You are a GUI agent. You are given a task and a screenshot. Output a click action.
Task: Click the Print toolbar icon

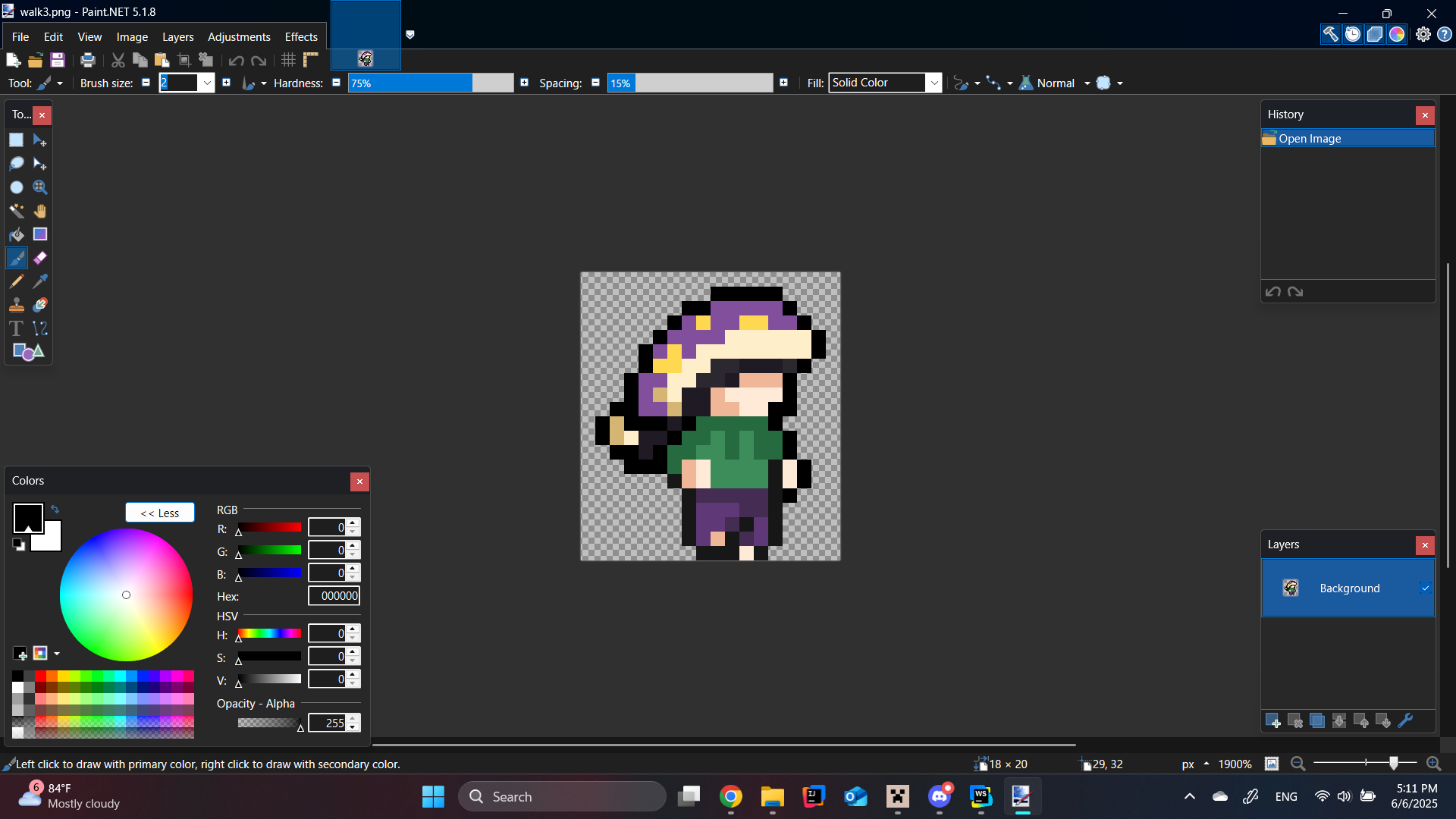click(x=88, y=60)
